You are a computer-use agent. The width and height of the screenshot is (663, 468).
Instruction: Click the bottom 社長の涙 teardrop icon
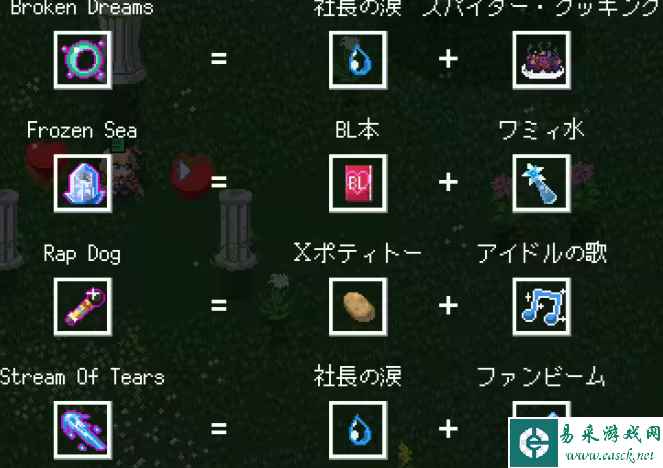[358, 430]
